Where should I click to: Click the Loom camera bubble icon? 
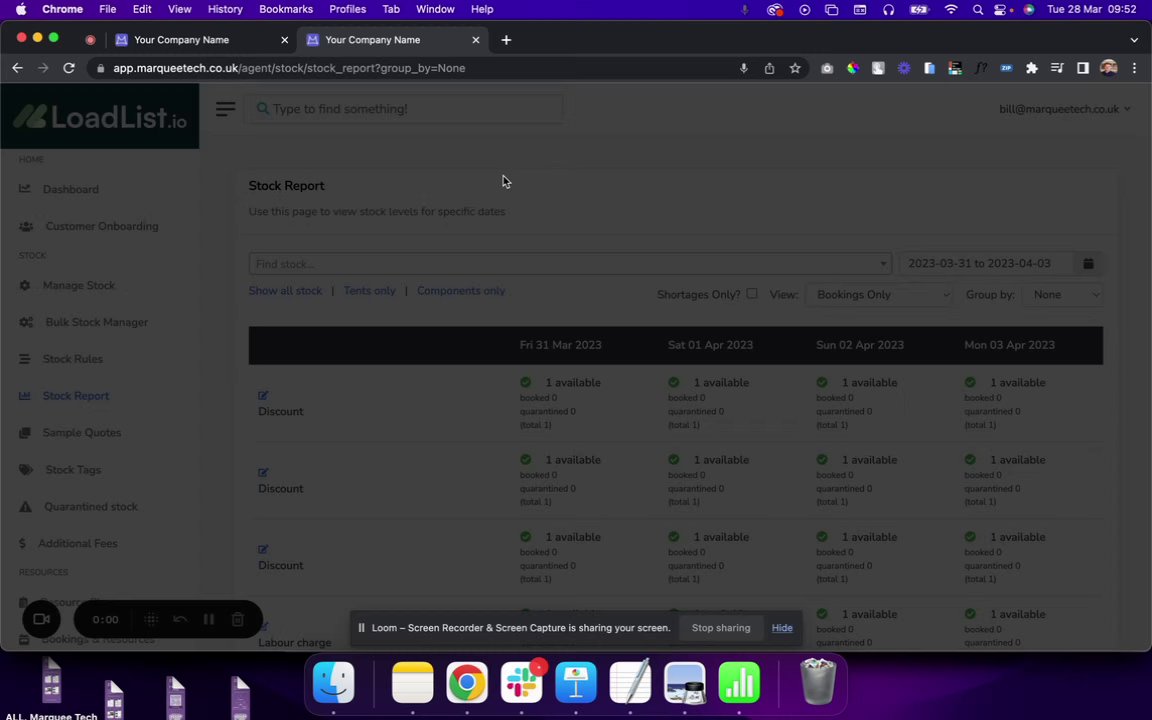pos(42,619)
